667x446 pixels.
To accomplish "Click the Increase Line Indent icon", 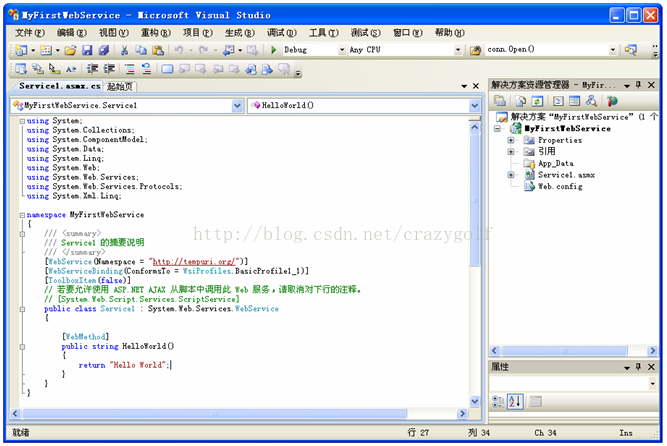I will (109, 69).
